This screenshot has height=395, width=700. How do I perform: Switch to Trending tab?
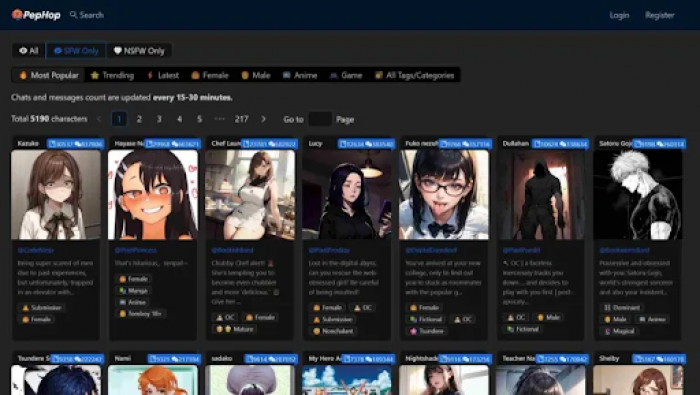[x=112, y=75]
